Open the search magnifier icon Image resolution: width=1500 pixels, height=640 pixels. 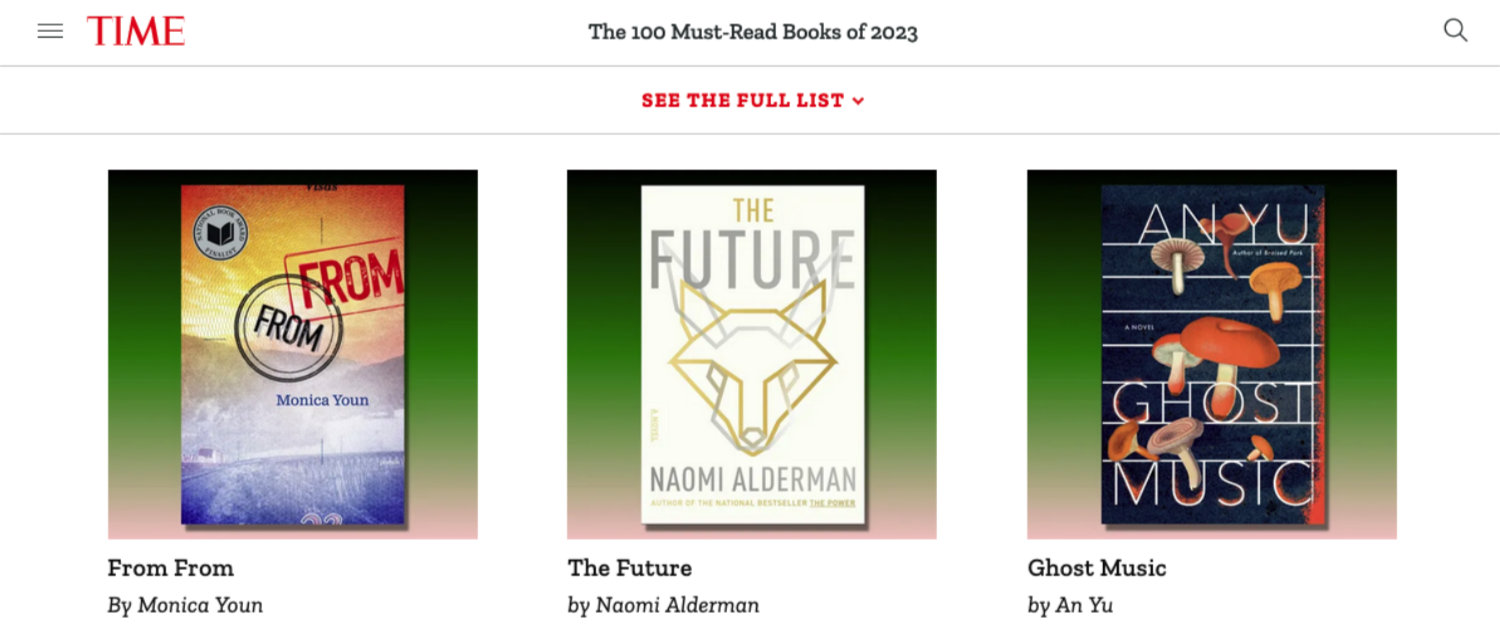tap(1455, 31)
